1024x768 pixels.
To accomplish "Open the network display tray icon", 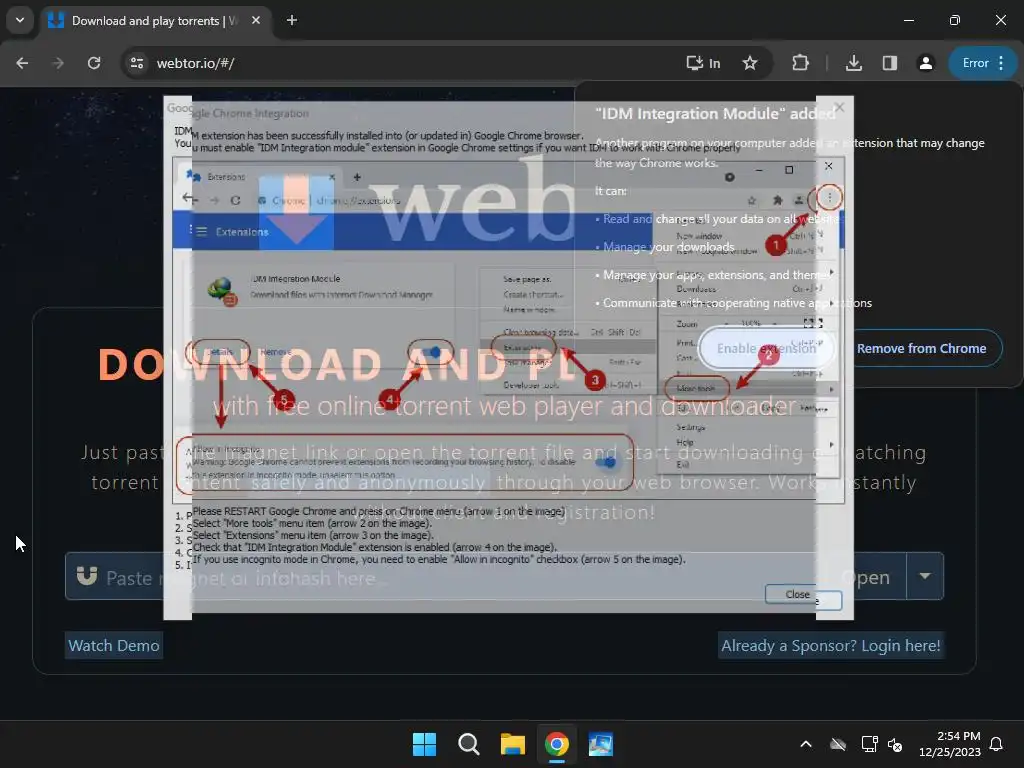I will coord(869,744).
